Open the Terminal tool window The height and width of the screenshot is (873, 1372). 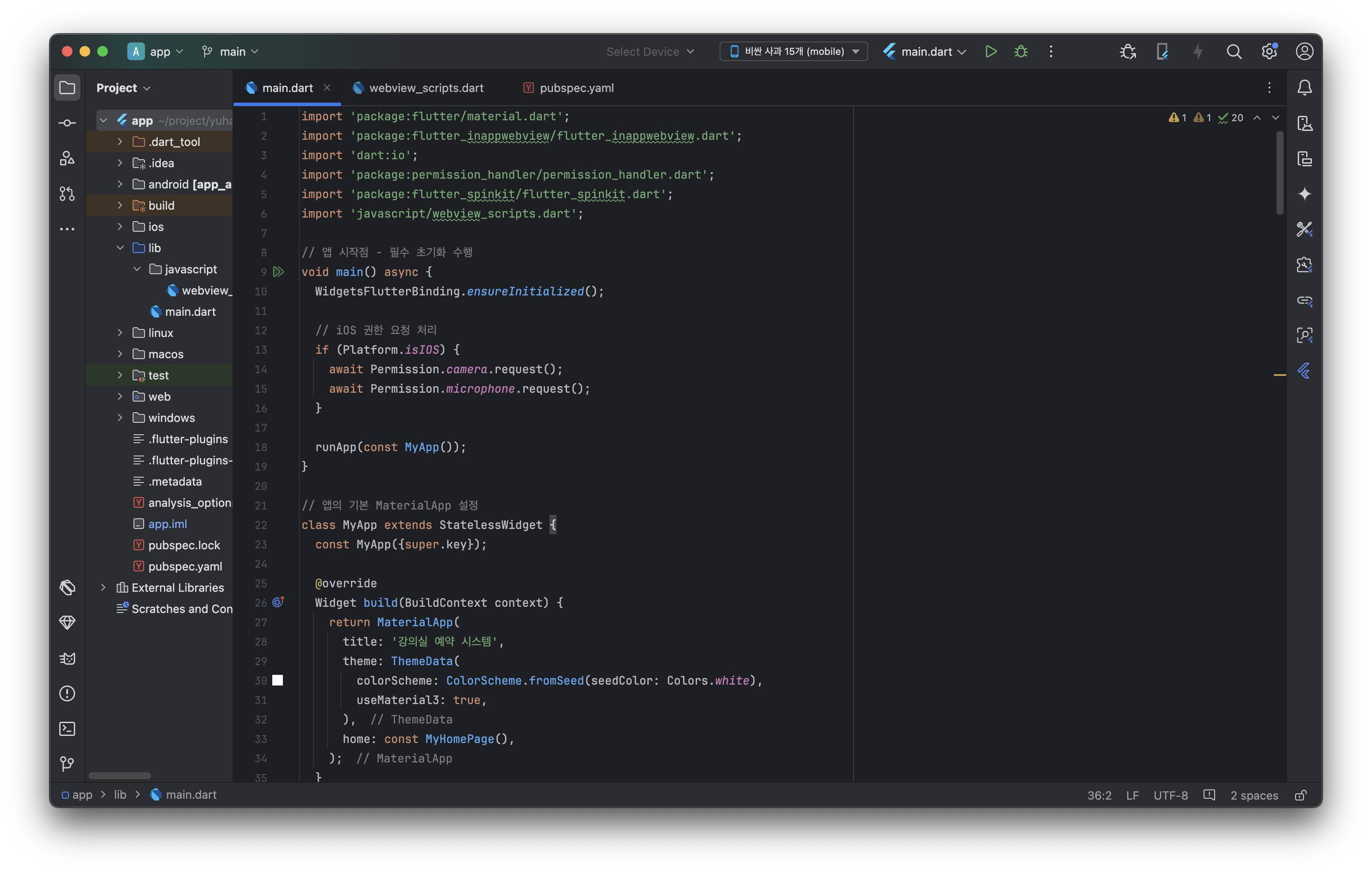tap(67, 729)
